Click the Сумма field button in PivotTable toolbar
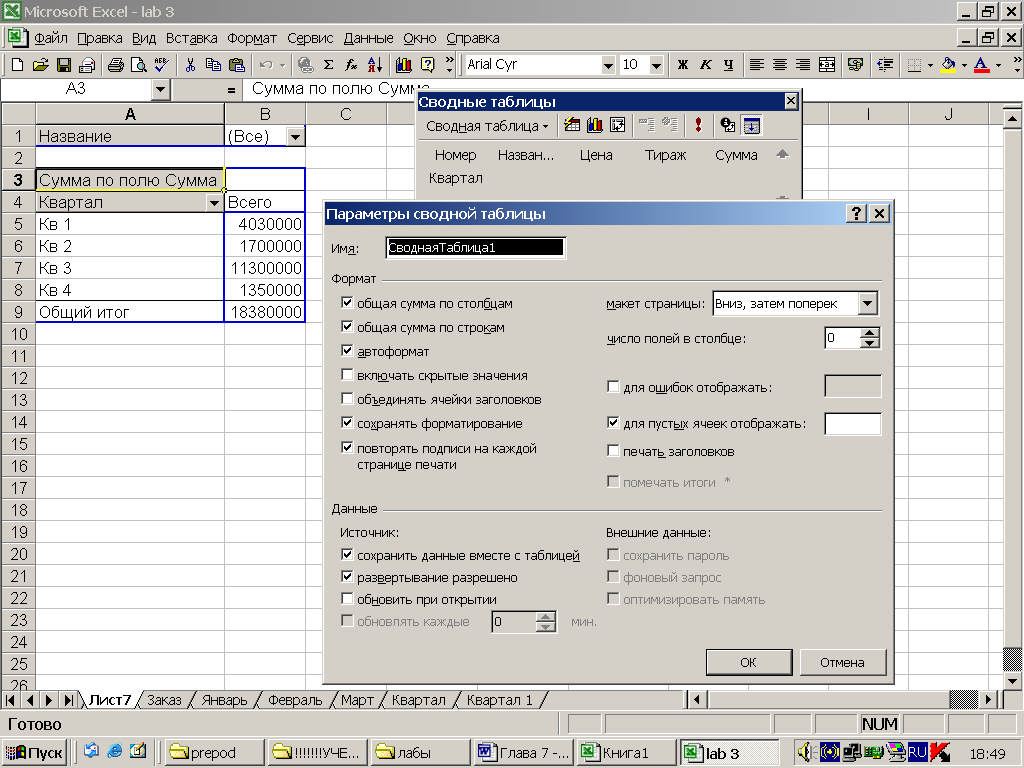This screenshot has height=768, width=1024. pyautogui.click(x=736, y=155)
